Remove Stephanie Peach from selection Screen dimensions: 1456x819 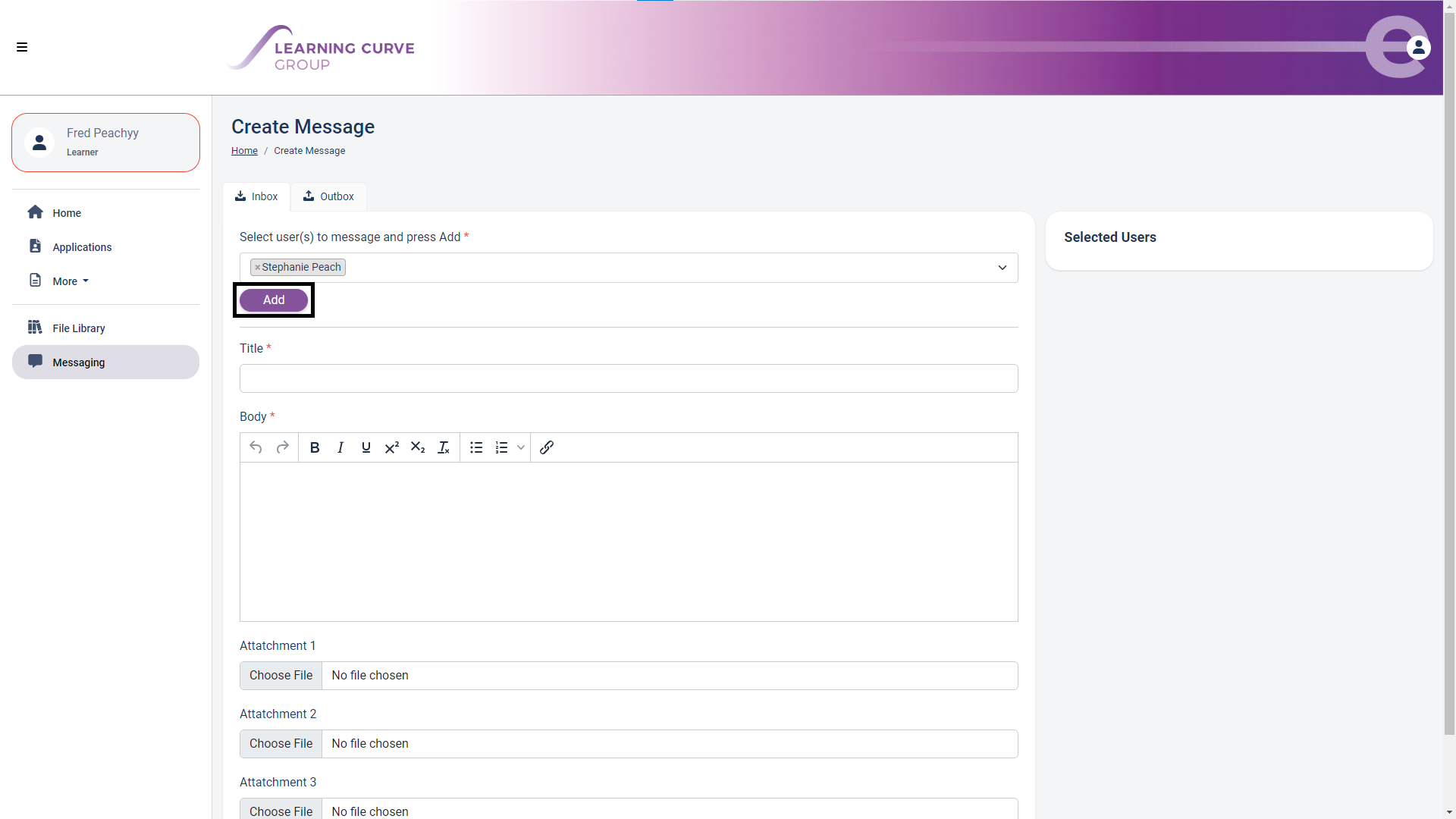[258, 268]
